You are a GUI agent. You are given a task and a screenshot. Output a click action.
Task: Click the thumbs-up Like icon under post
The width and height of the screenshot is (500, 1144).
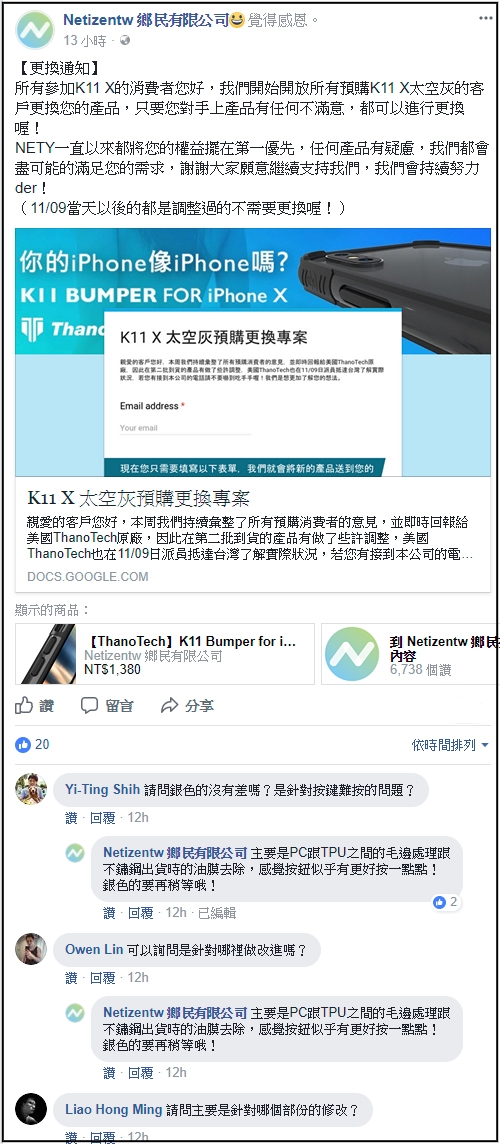[x=24, y=705]
